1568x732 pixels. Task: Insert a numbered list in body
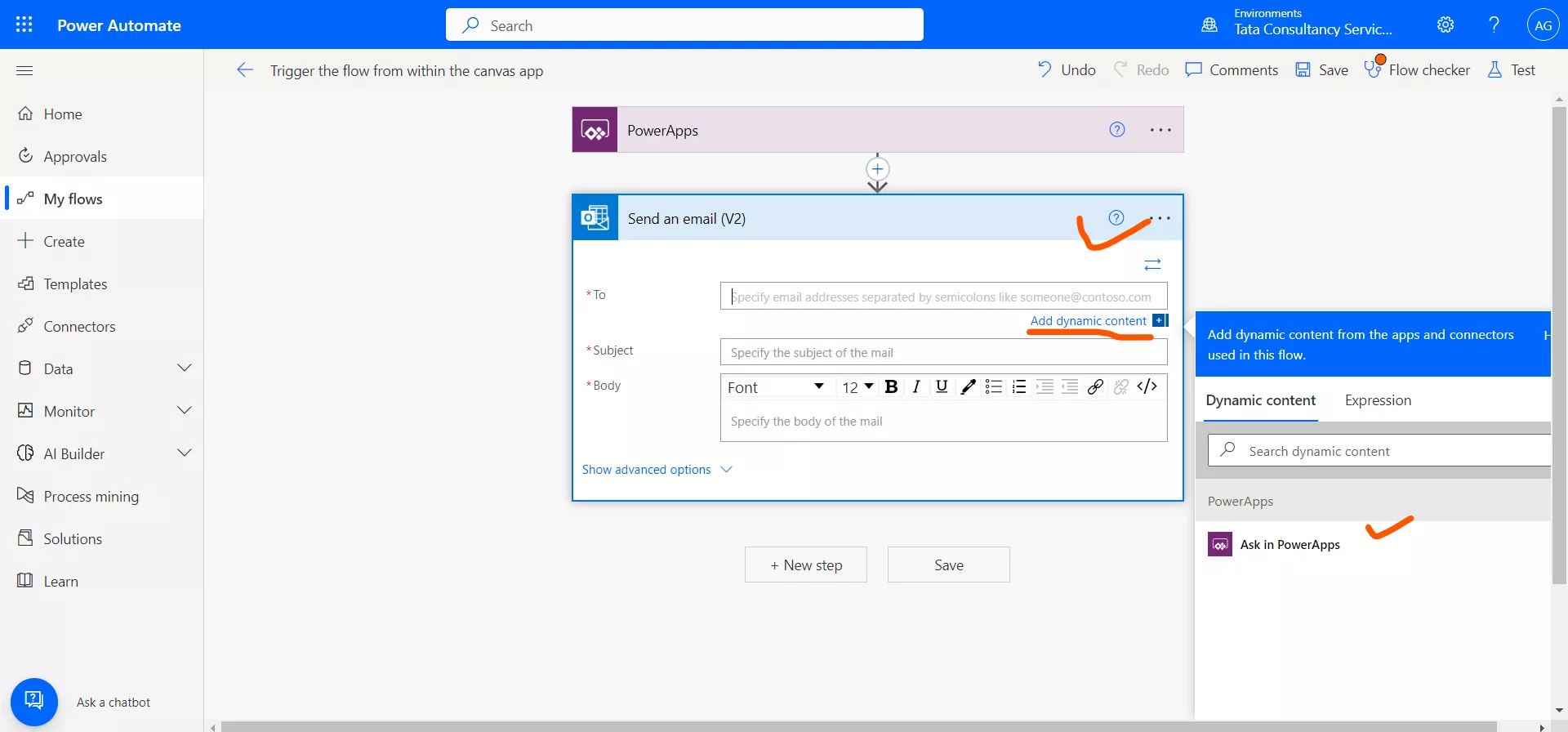[x=1018, y=387]
